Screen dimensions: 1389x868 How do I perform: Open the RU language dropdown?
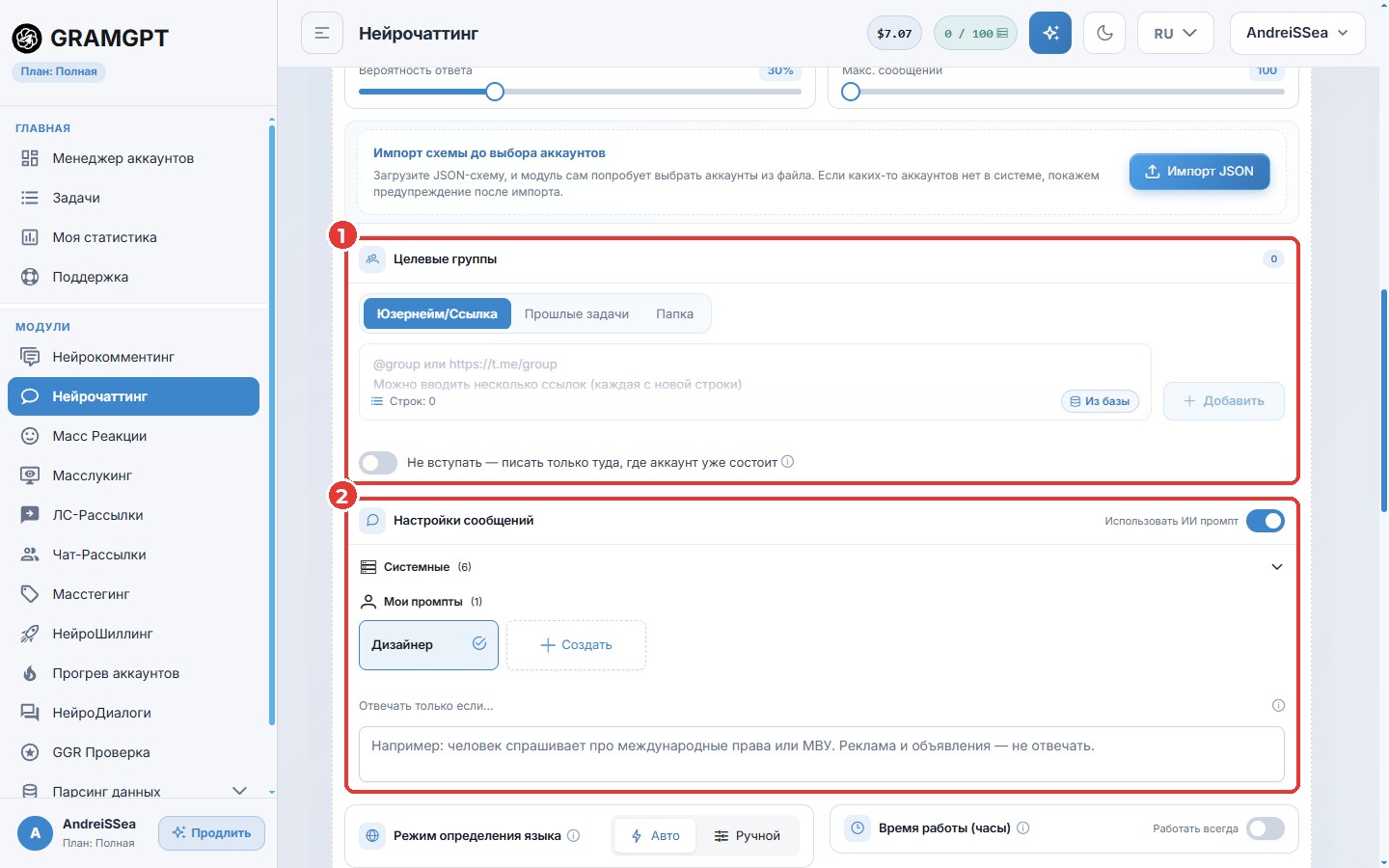1175,33
